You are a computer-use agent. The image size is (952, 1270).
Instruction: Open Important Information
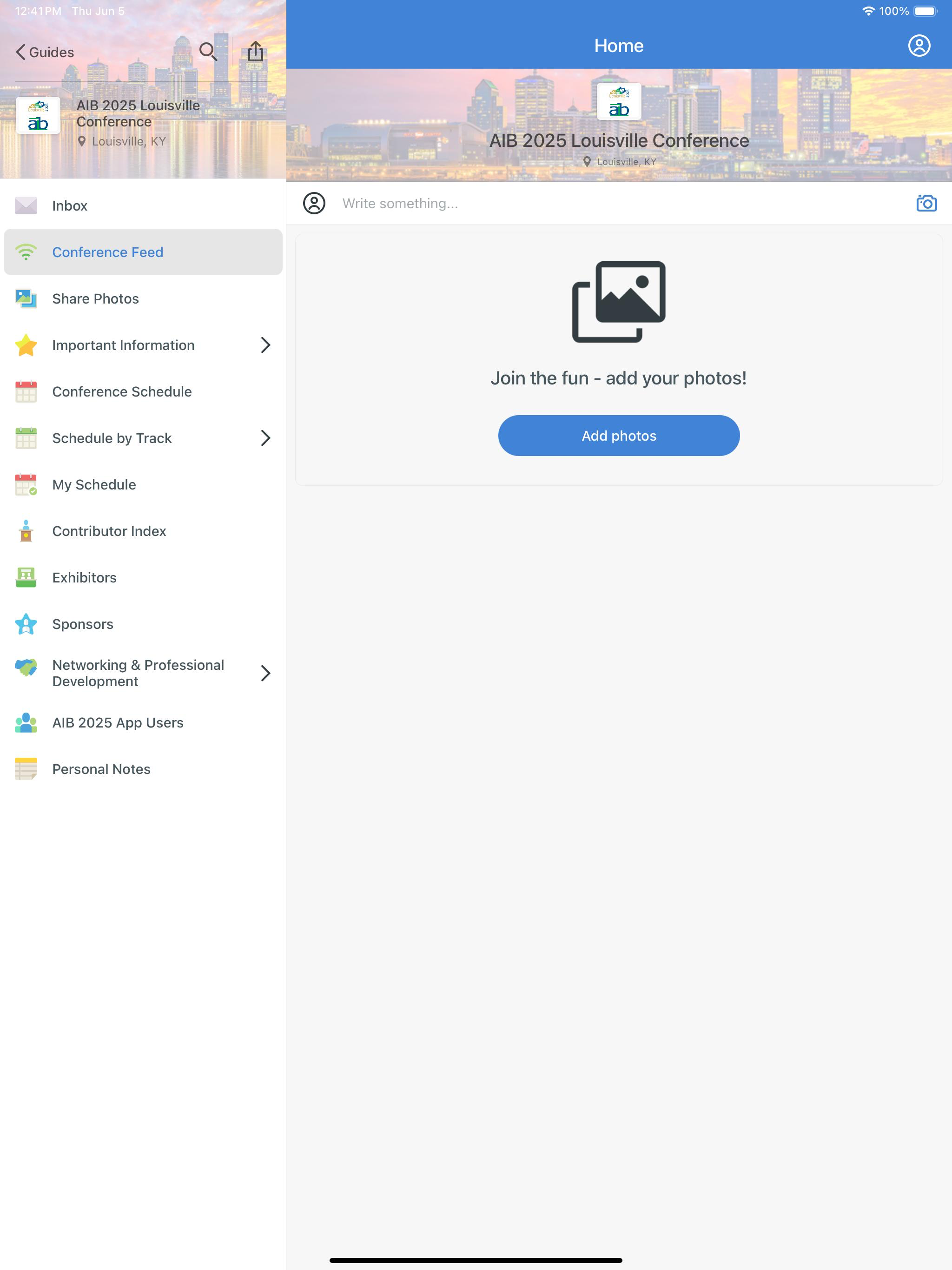tap(143, 345)
